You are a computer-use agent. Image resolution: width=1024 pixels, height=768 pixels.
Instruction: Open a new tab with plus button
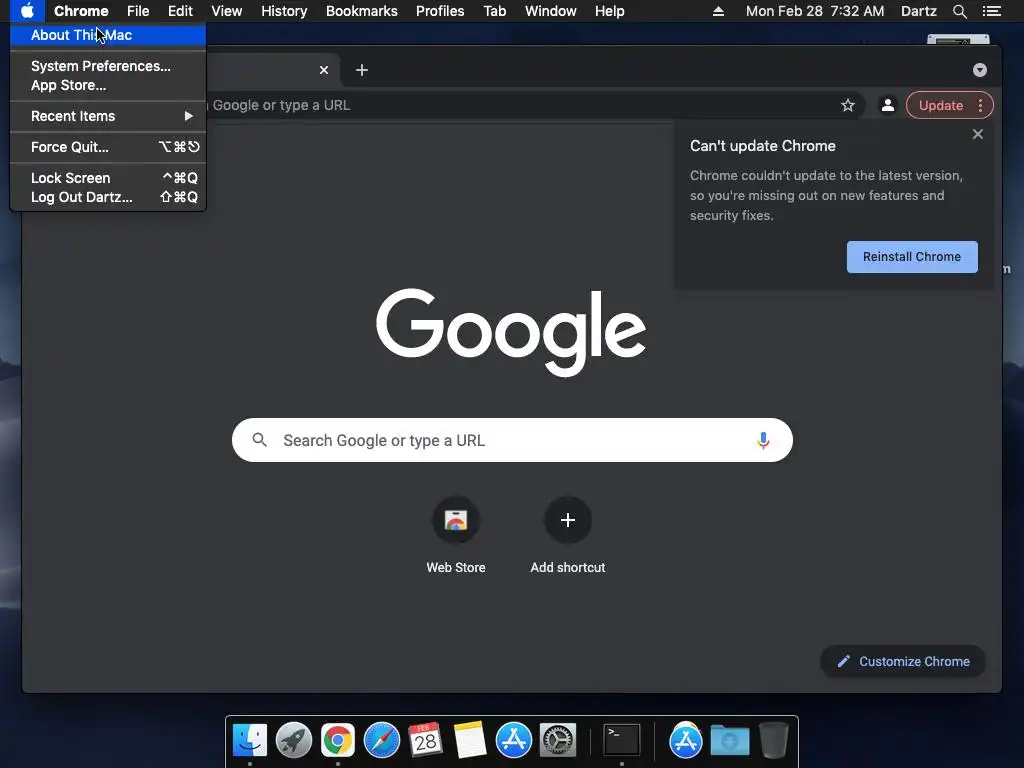(x=362, y=70)
